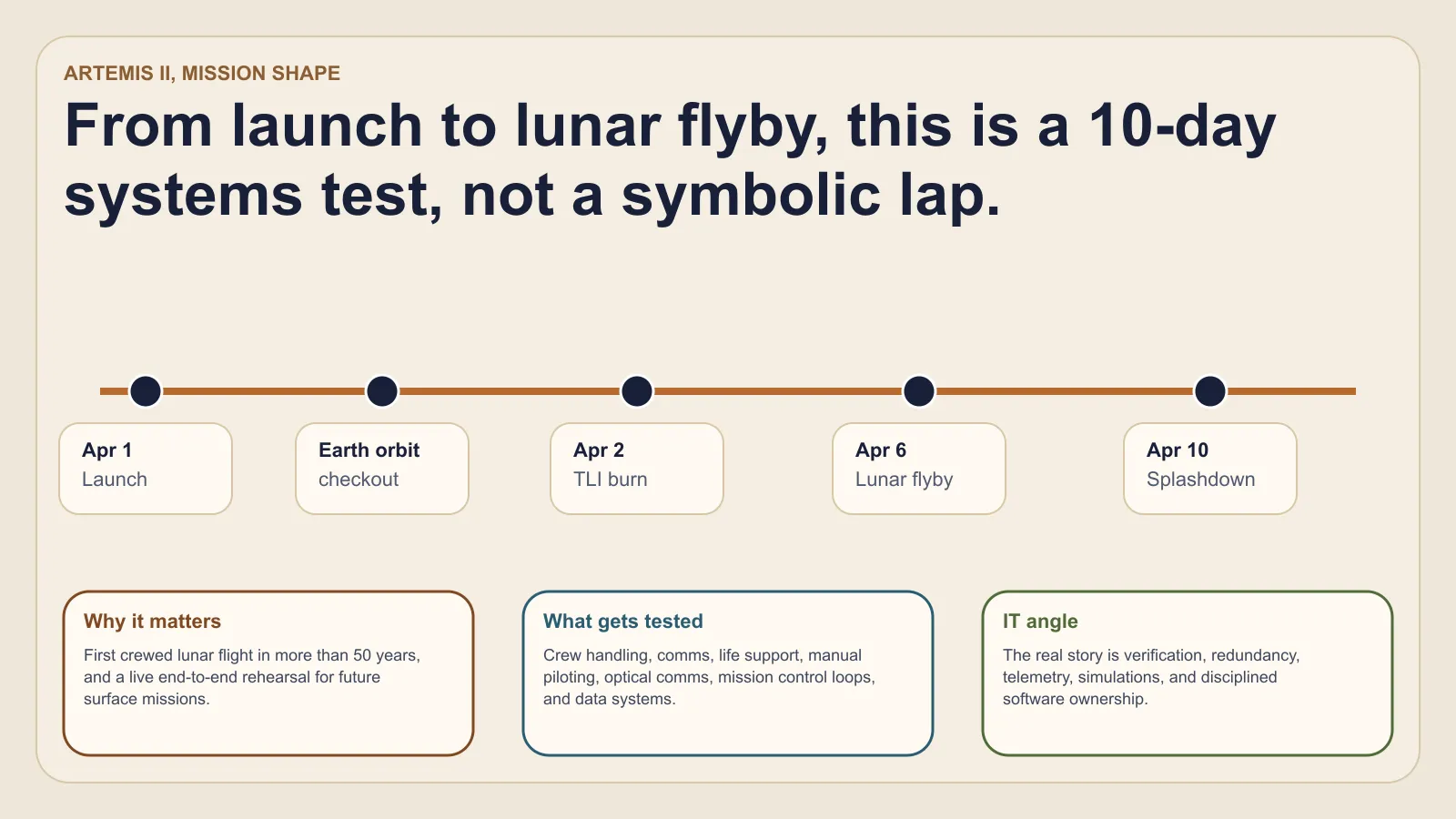This screenshot has width=1456, height=819.
Task: Click the Splashdown timeline dot
Action: point(1210,391)
